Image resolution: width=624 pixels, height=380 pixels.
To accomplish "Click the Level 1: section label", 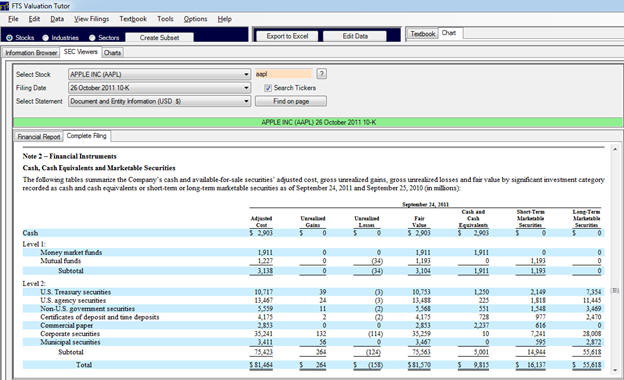I will 34,244.
